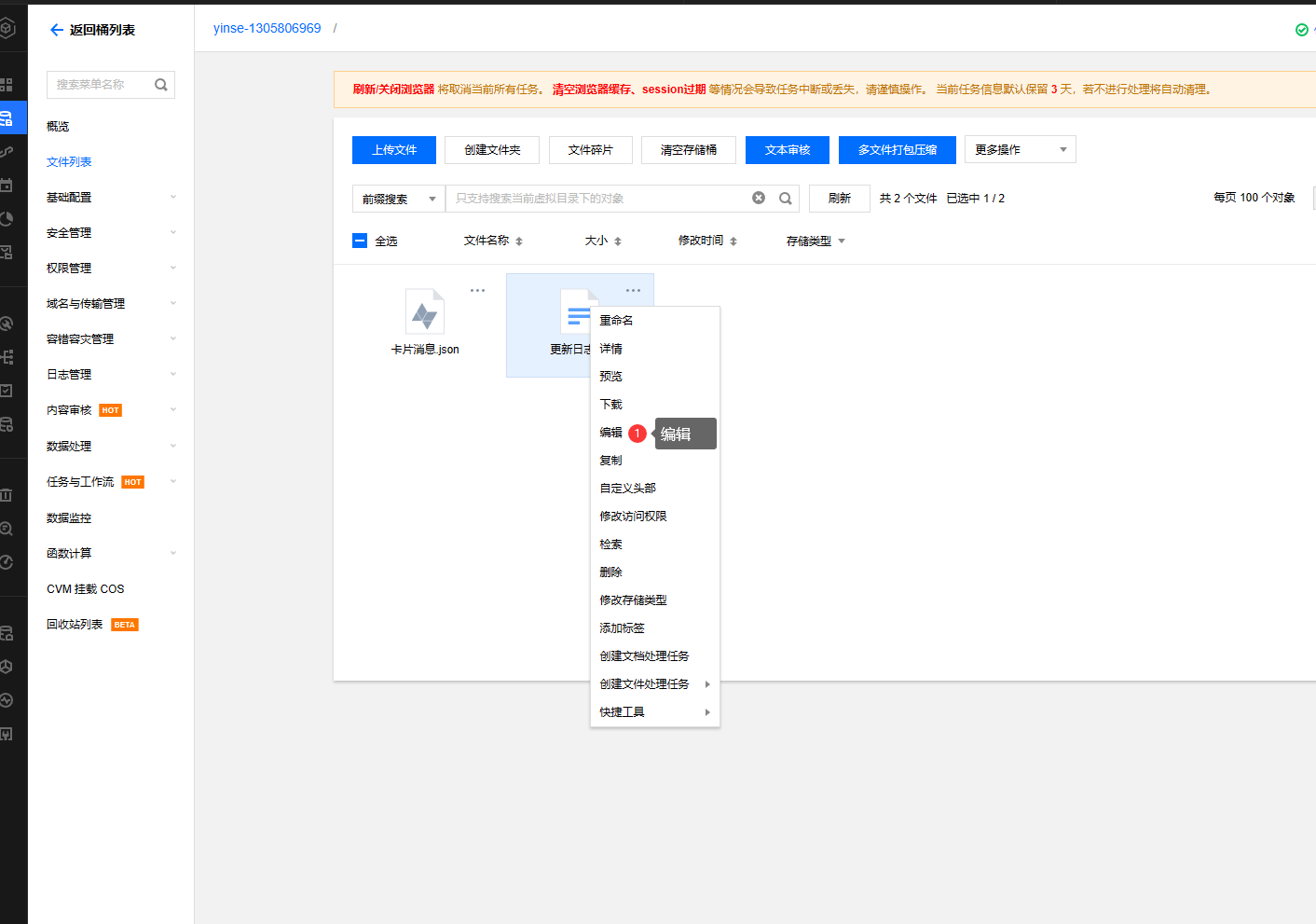Screen dimensions: 1316x924
Task: Sort files by 修改时间 column arrows
Action: (733, 241)
